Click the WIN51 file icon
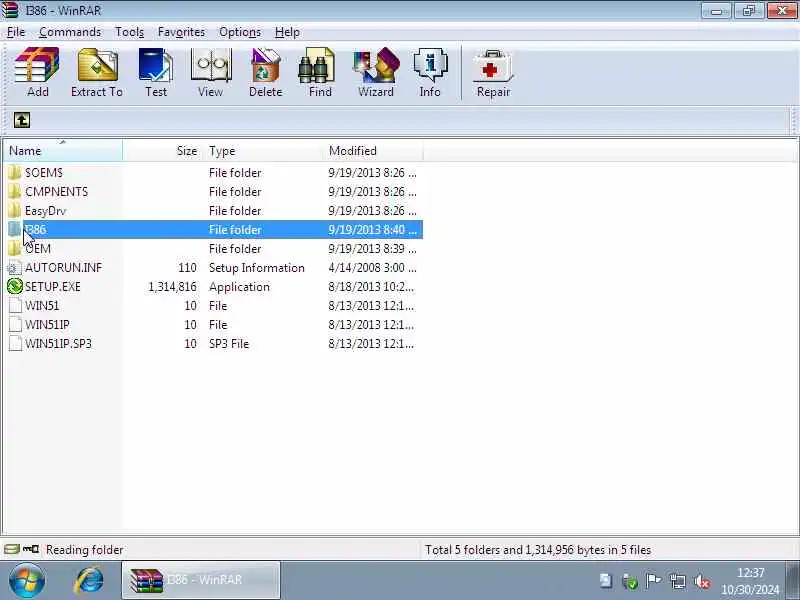Viewport: 800px width, 600px height. tap(15, 306)
